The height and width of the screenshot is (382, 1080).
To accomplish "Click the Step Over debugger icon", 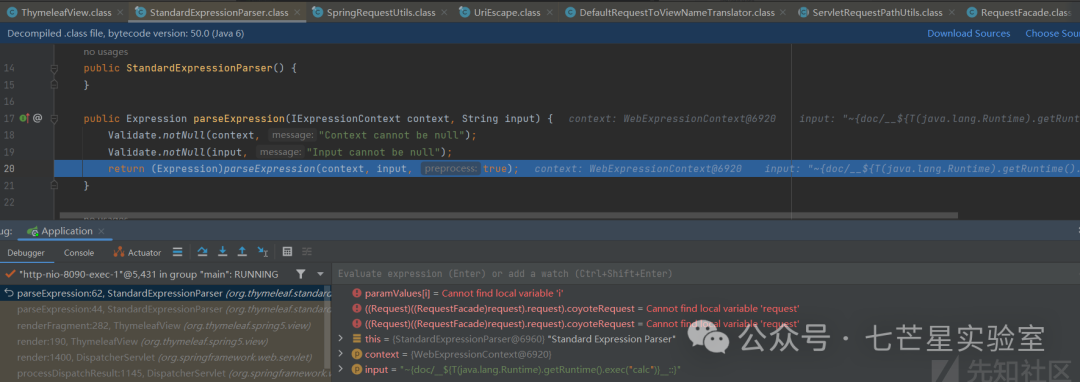I will pyautogui.click(x=202, y=252).
